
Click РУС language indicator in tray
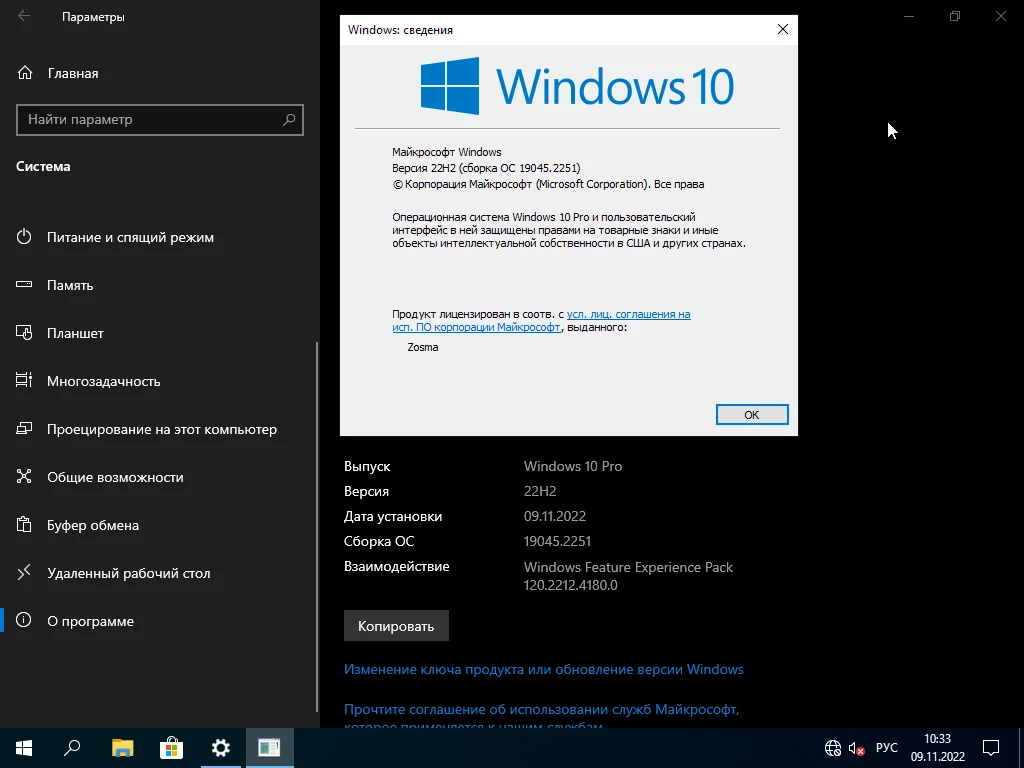(886, 748)
